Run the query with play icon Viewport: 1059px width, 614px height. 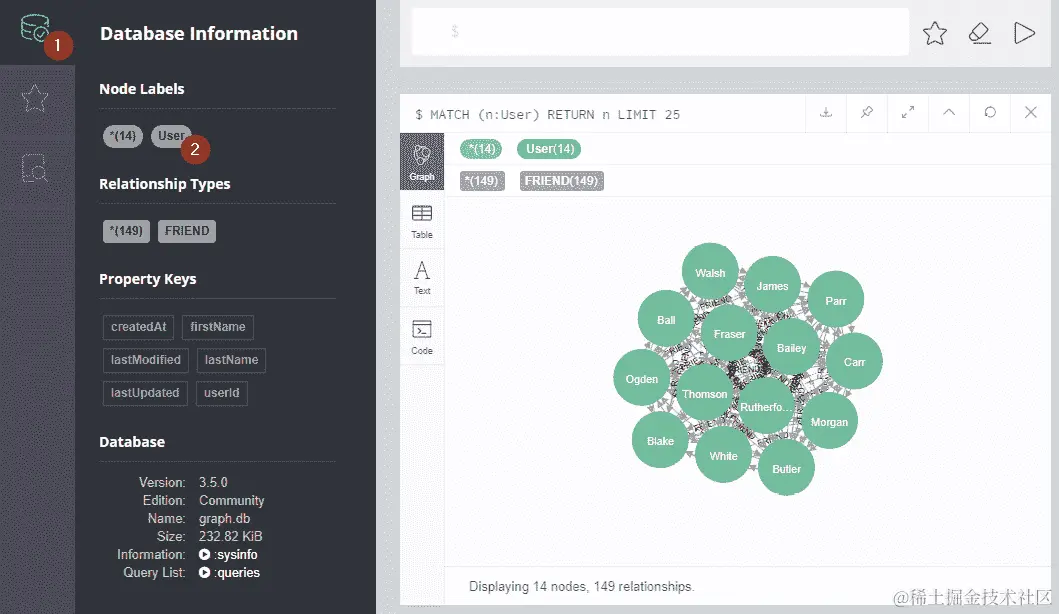1024,32
